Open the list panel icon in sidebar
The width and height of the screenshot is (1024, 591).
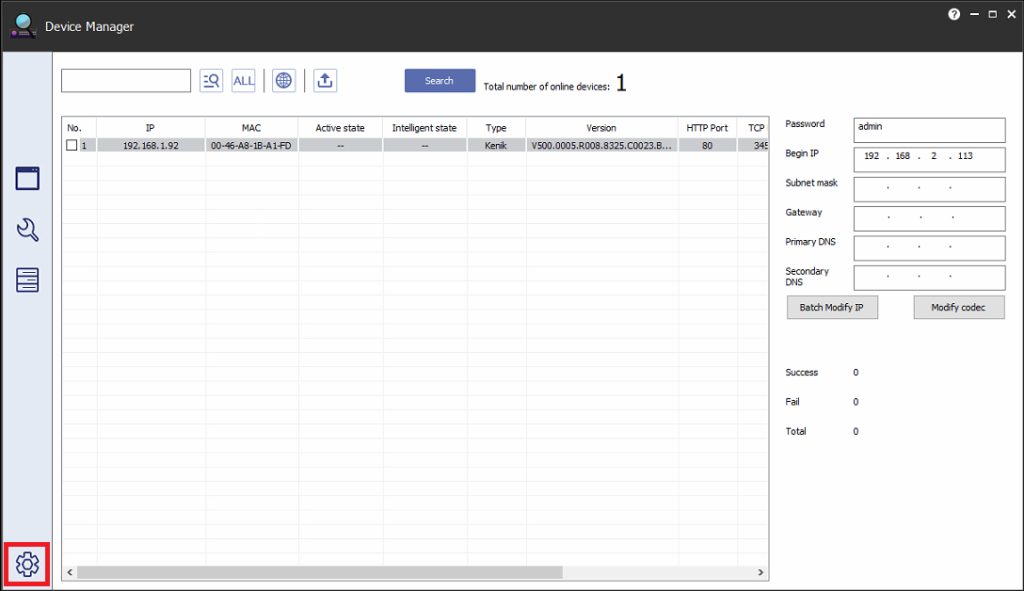[27, 280]
